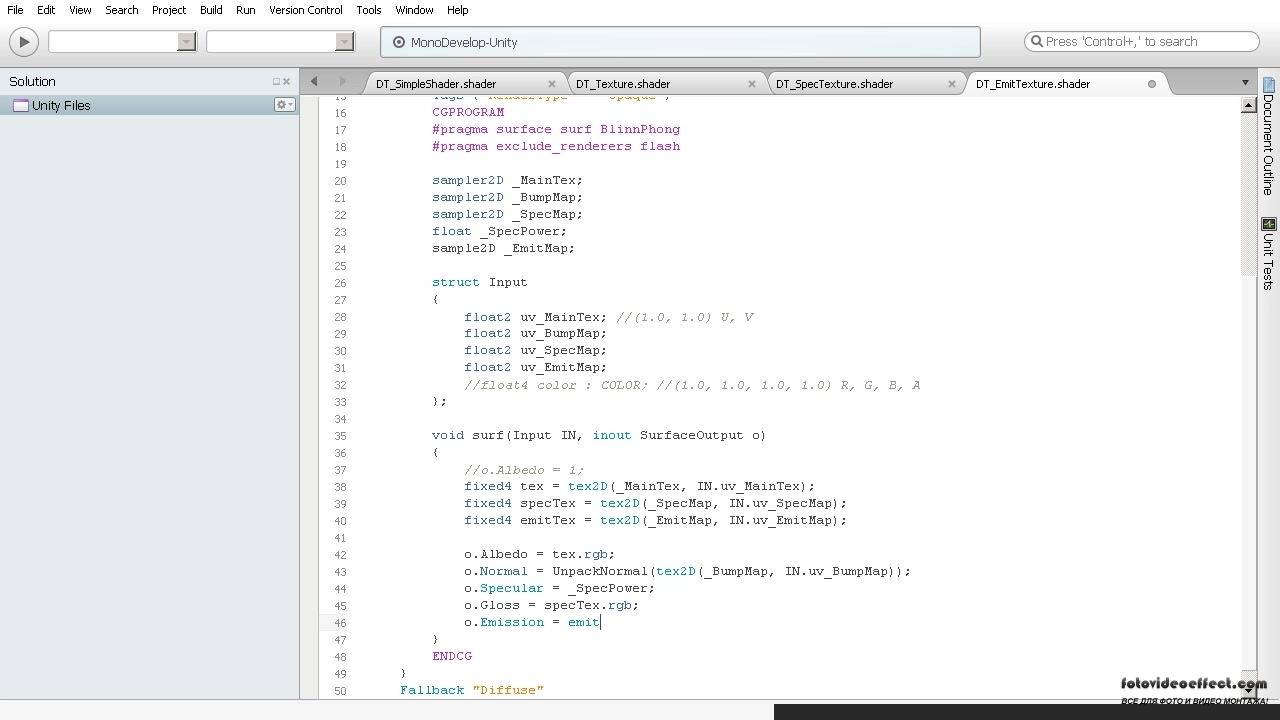The image size is (1280, 720).
Task: Focus the 'Press Control+, to search' field
Action: coord(1142,42)
